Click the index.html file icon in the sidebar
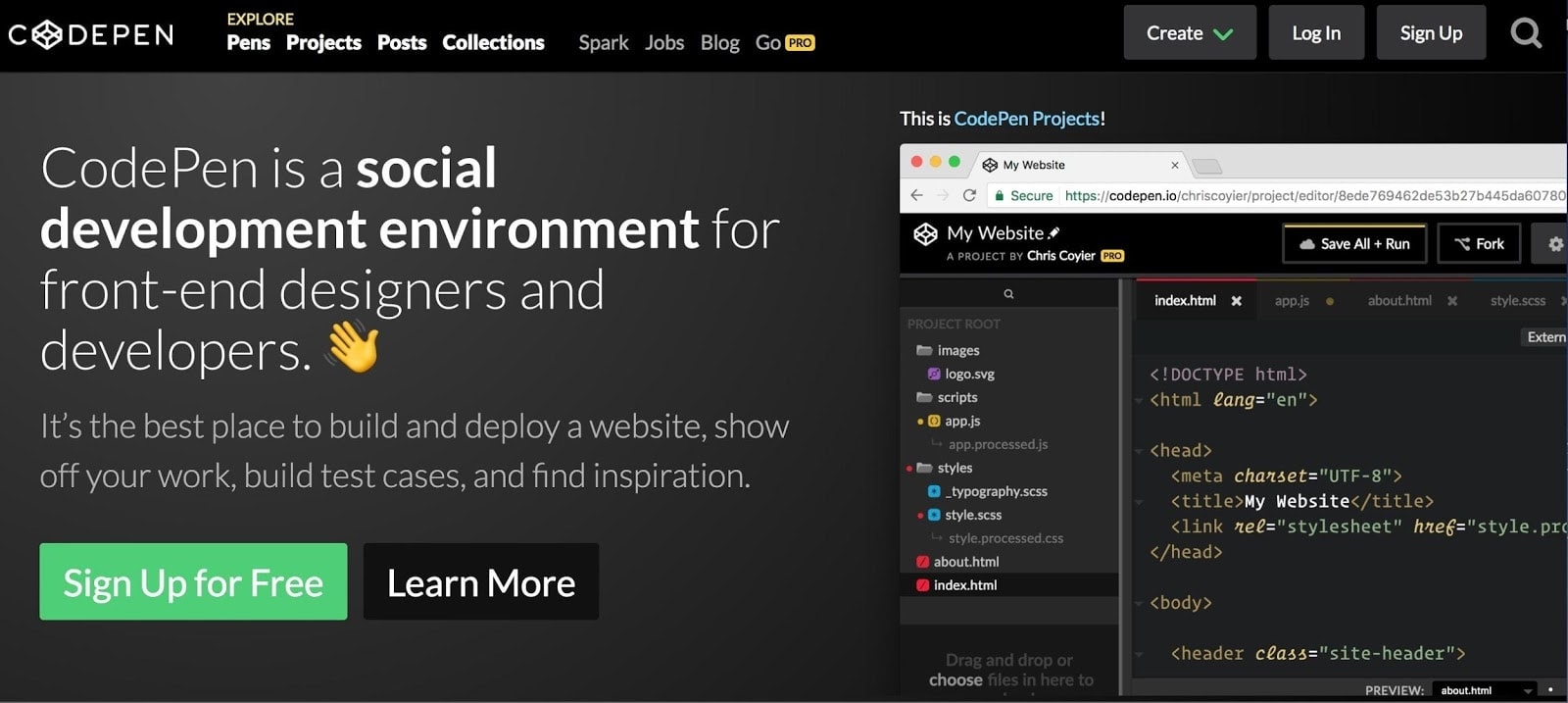The height and width of the screenshot is (703, 1568). [922, 585]
